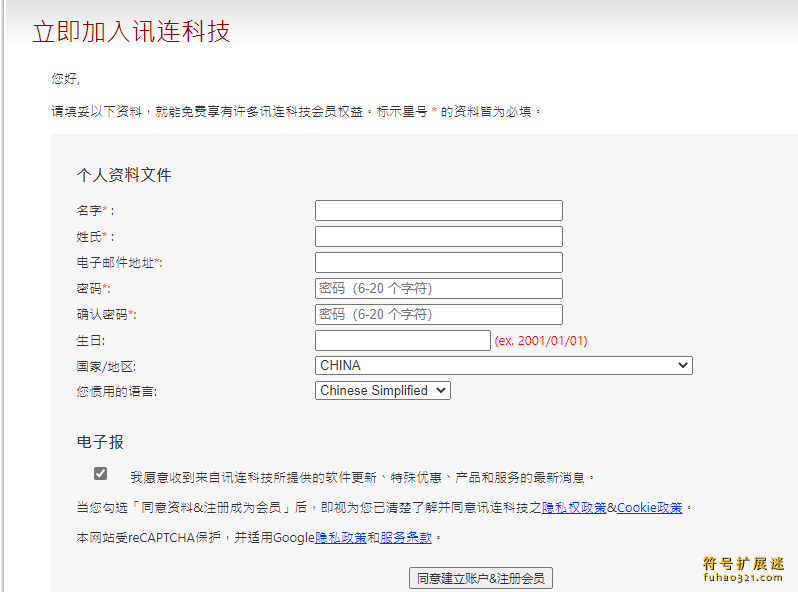The image size is (798, 592).
Task: Click the (ex. 2001/01/01) birthday hint text
Action: coord(541,341)
